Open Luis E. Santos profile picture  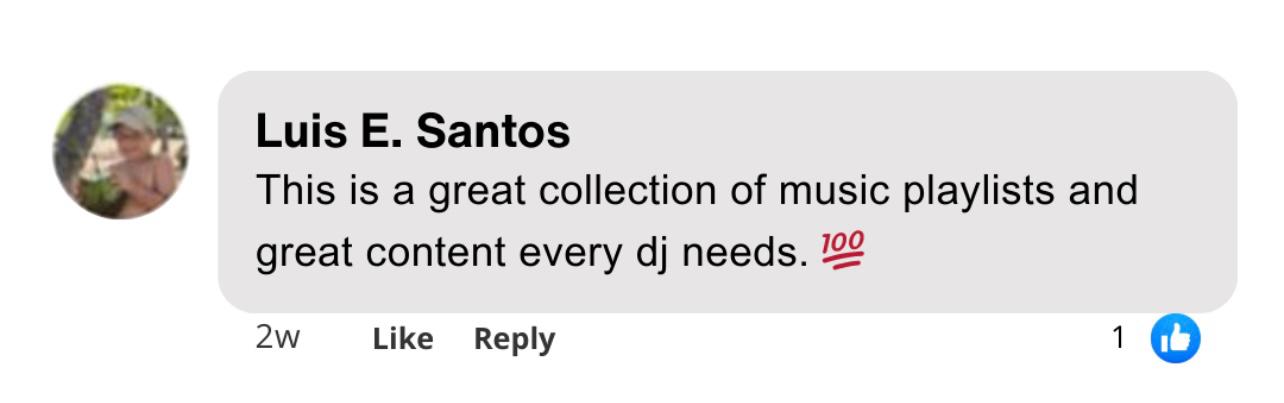coord(120,152)
